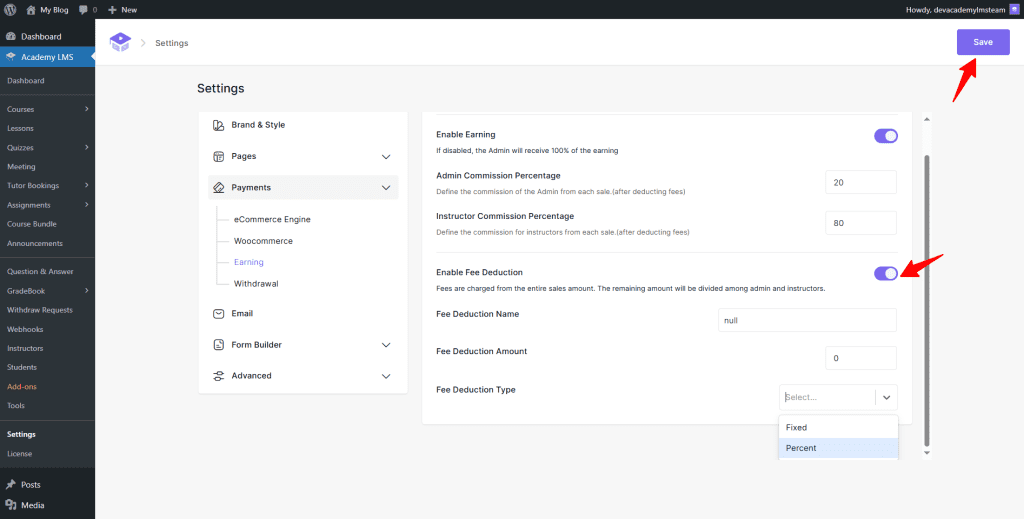The image size is (1024, 519).
Task: Open Instructors in the sidebar
Action: (x=25, y=349)
